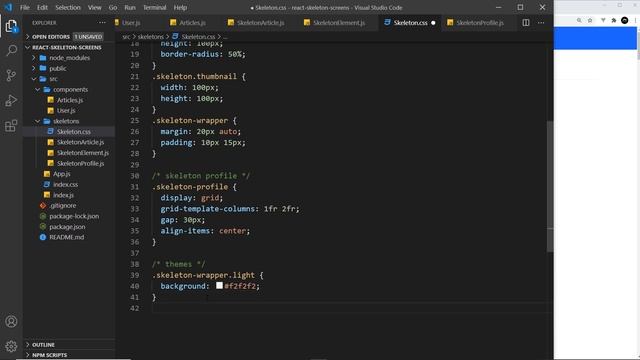Viewport: 640px width, 360px height.
Task: Switch to the SkeletonProfile.js tab
Action: [x=480, y=23]
